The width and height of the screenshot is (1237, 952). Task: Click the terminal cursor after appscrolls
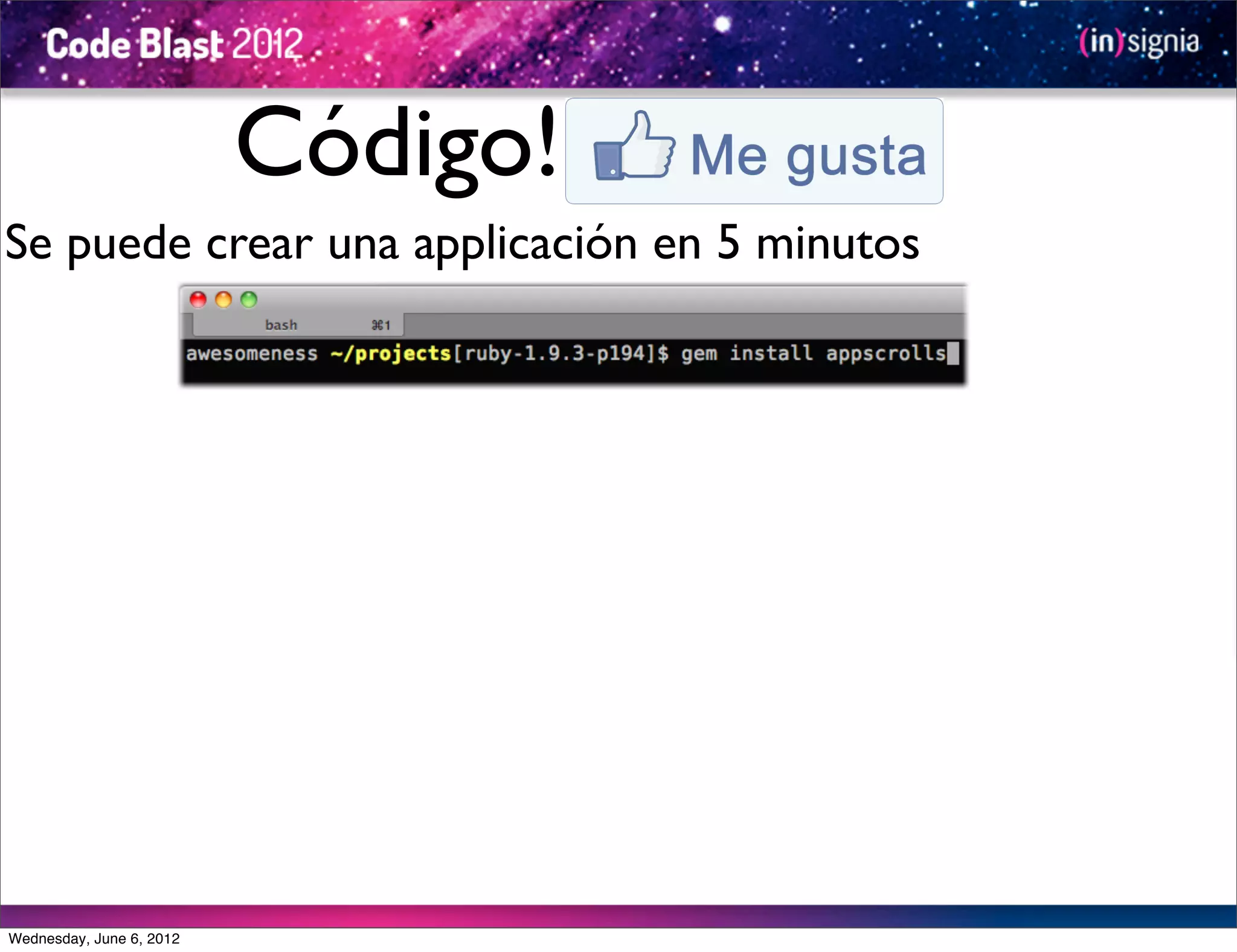pyautogui.click(x=953, y=353)
